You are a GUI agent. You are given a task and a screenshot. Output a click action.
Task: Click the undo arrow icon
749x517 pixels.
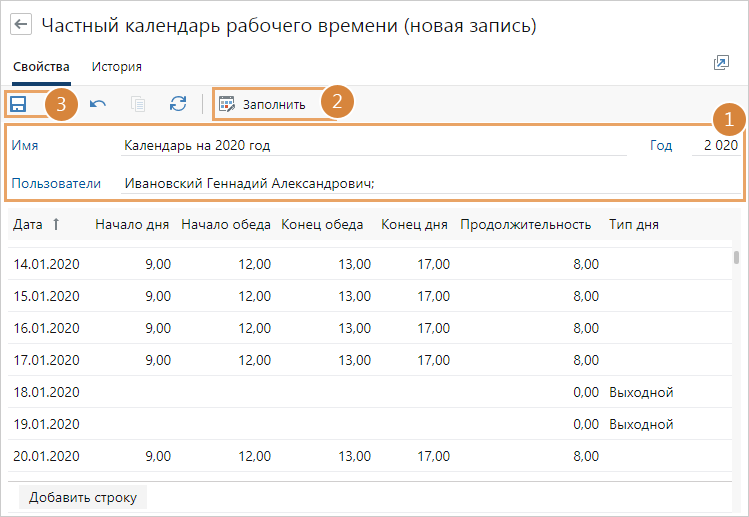pos(98,103)
